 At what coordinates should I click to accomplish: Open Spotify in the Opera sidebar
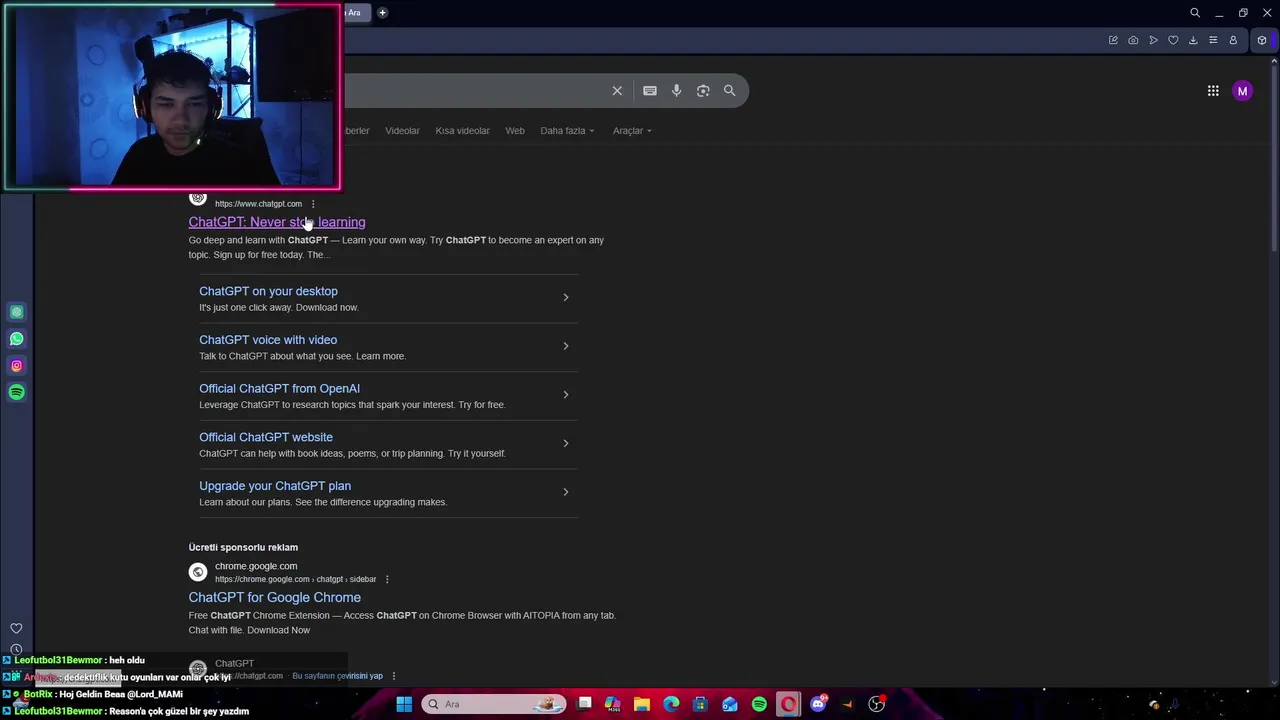(x=16, y=392)
